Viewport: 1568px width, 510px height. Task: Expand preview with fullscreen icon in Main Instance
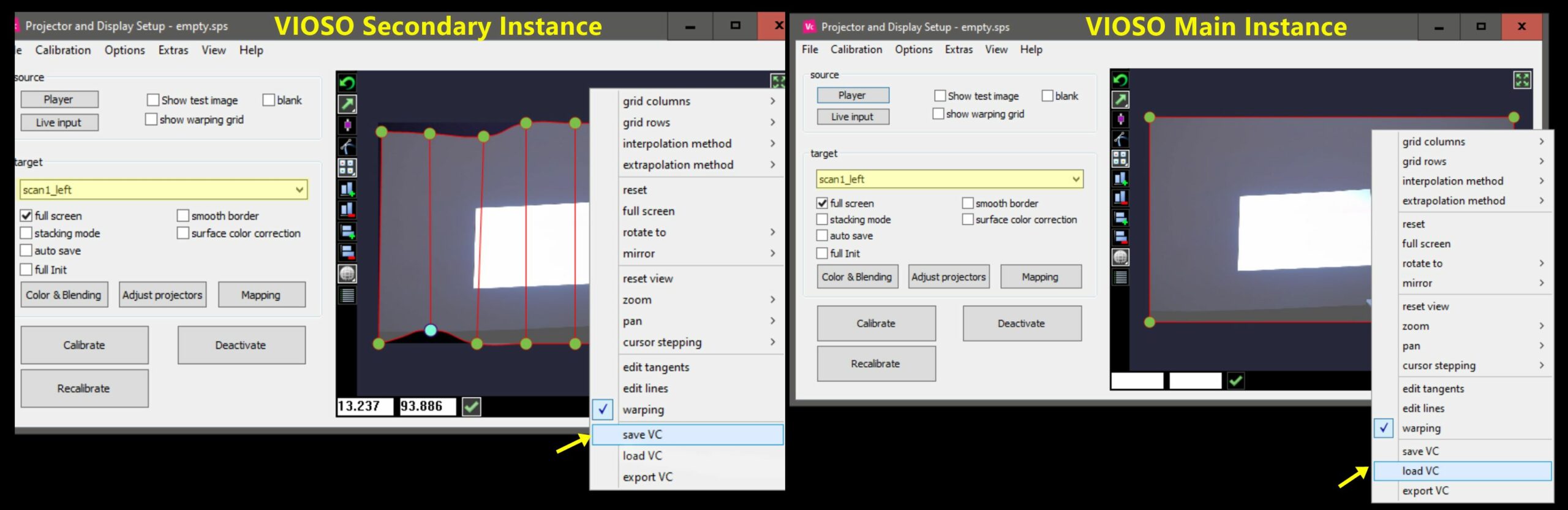1522,80
